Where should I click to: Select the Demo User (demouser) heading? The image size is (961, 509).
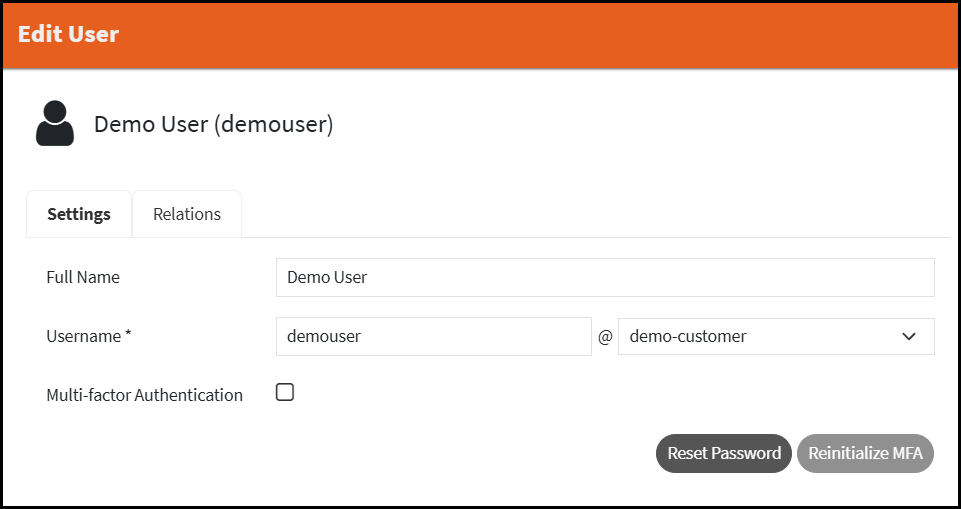(213, 124)
